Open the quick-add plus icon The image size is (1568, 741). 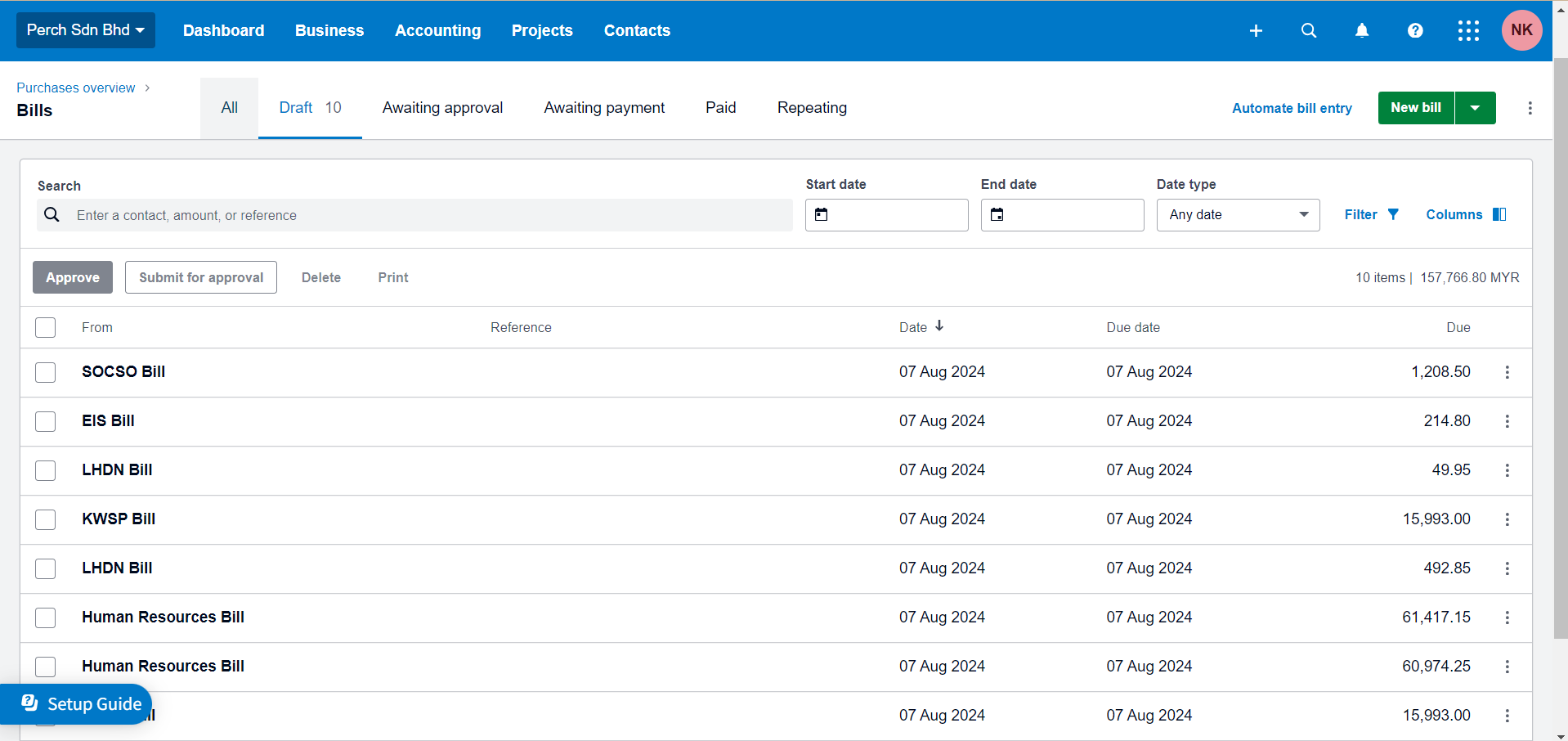[x=1256, y=30]
